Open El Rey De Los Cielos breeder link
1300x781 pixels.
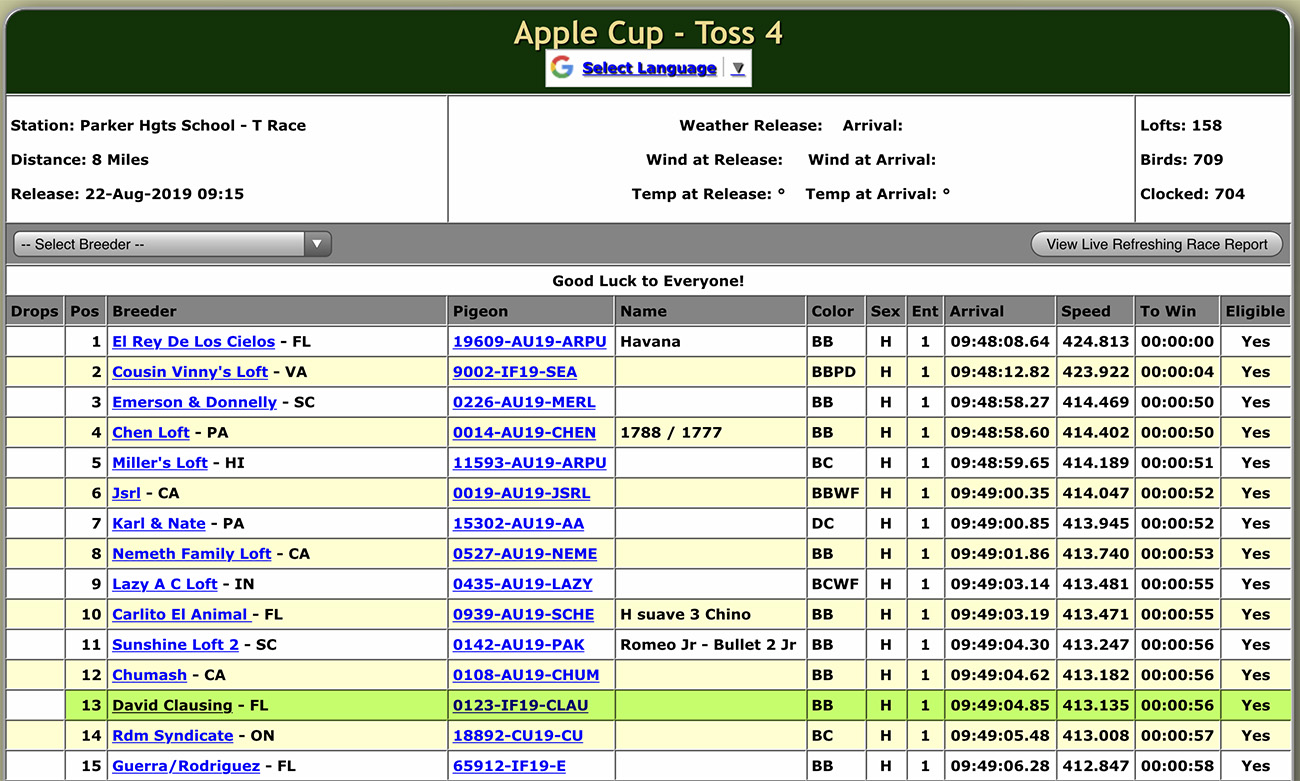coord(193,342)
